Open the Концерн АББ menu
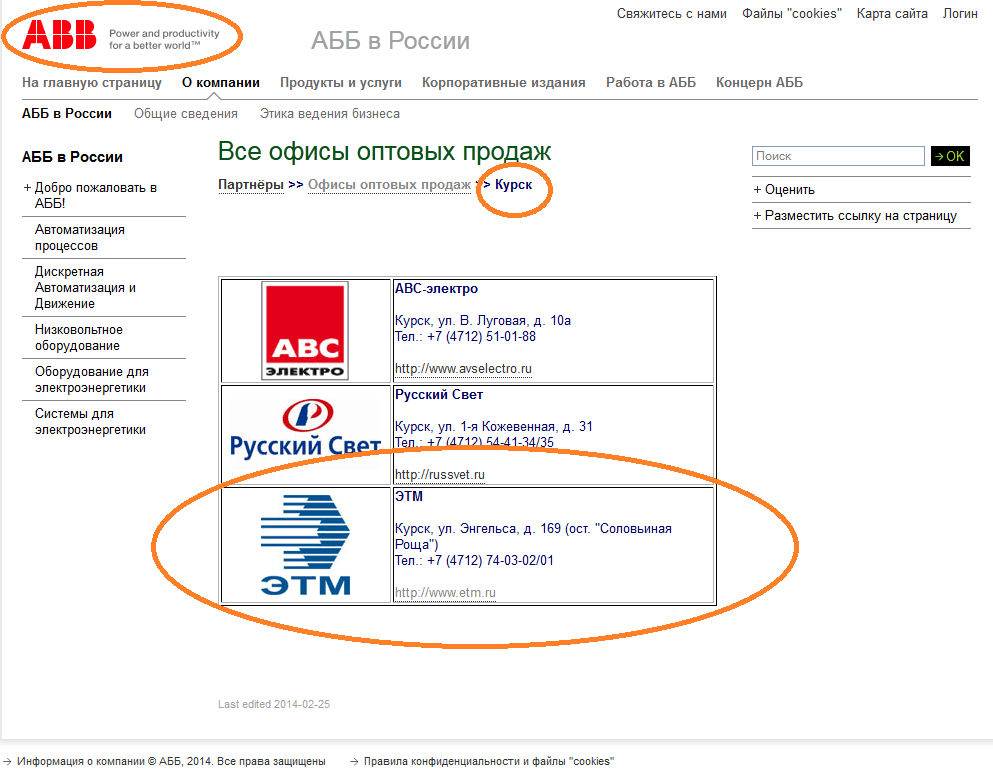The width and height of the screenshot is (993, 784). pos(759,82)
